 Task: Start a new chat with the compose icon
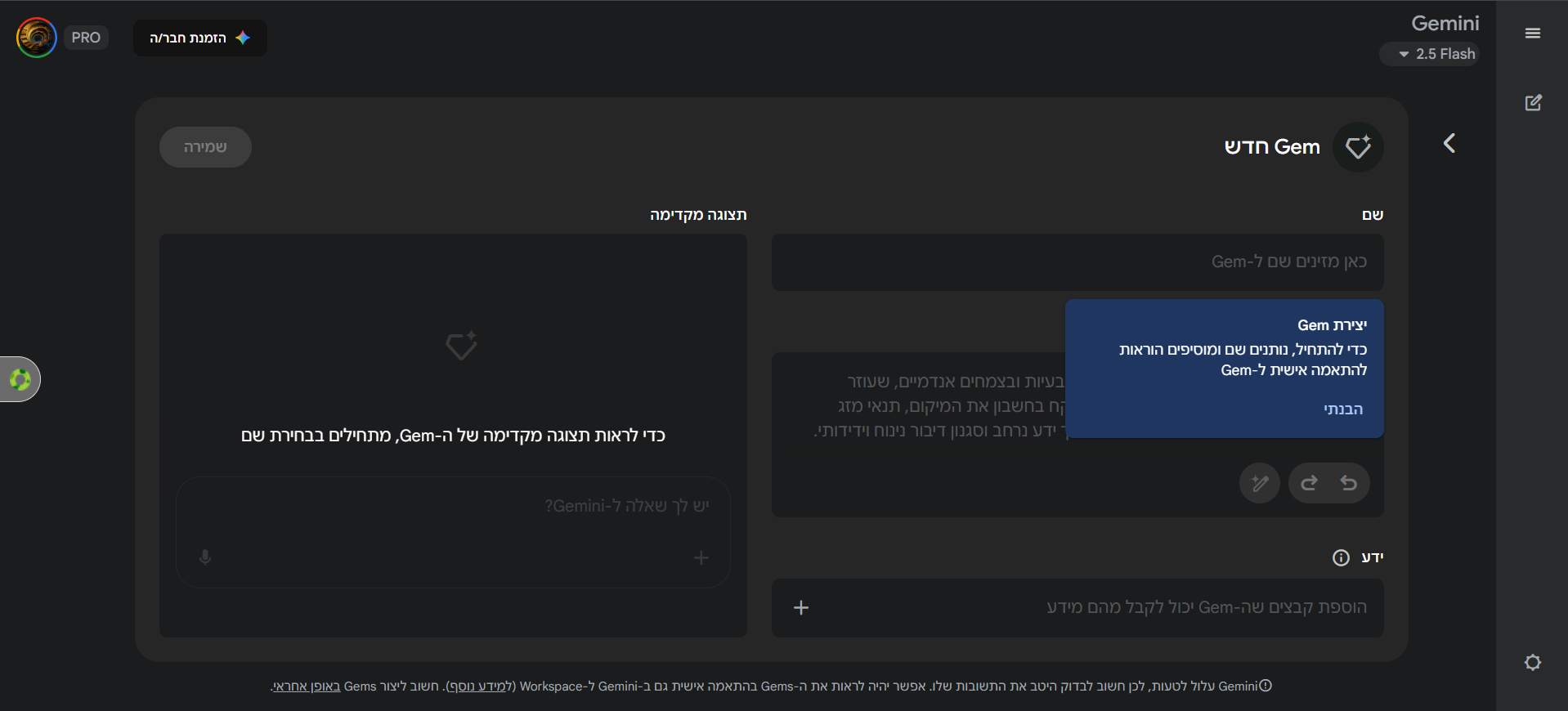pyautogui.click(x=1533, y=103)
